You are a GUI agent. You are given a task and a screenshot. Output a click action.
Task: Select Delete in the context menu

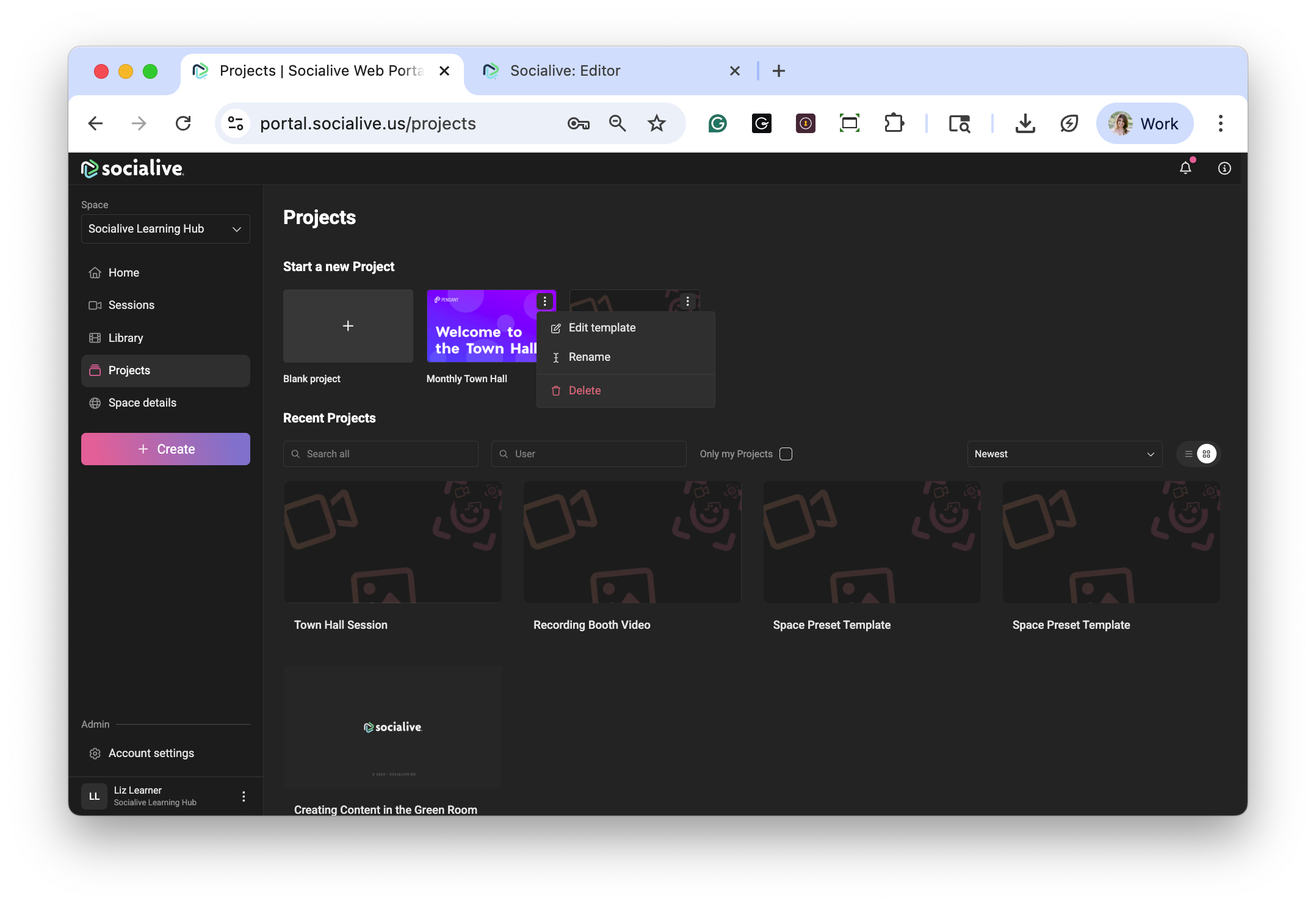pyautogui.click(x=584, y=391)
